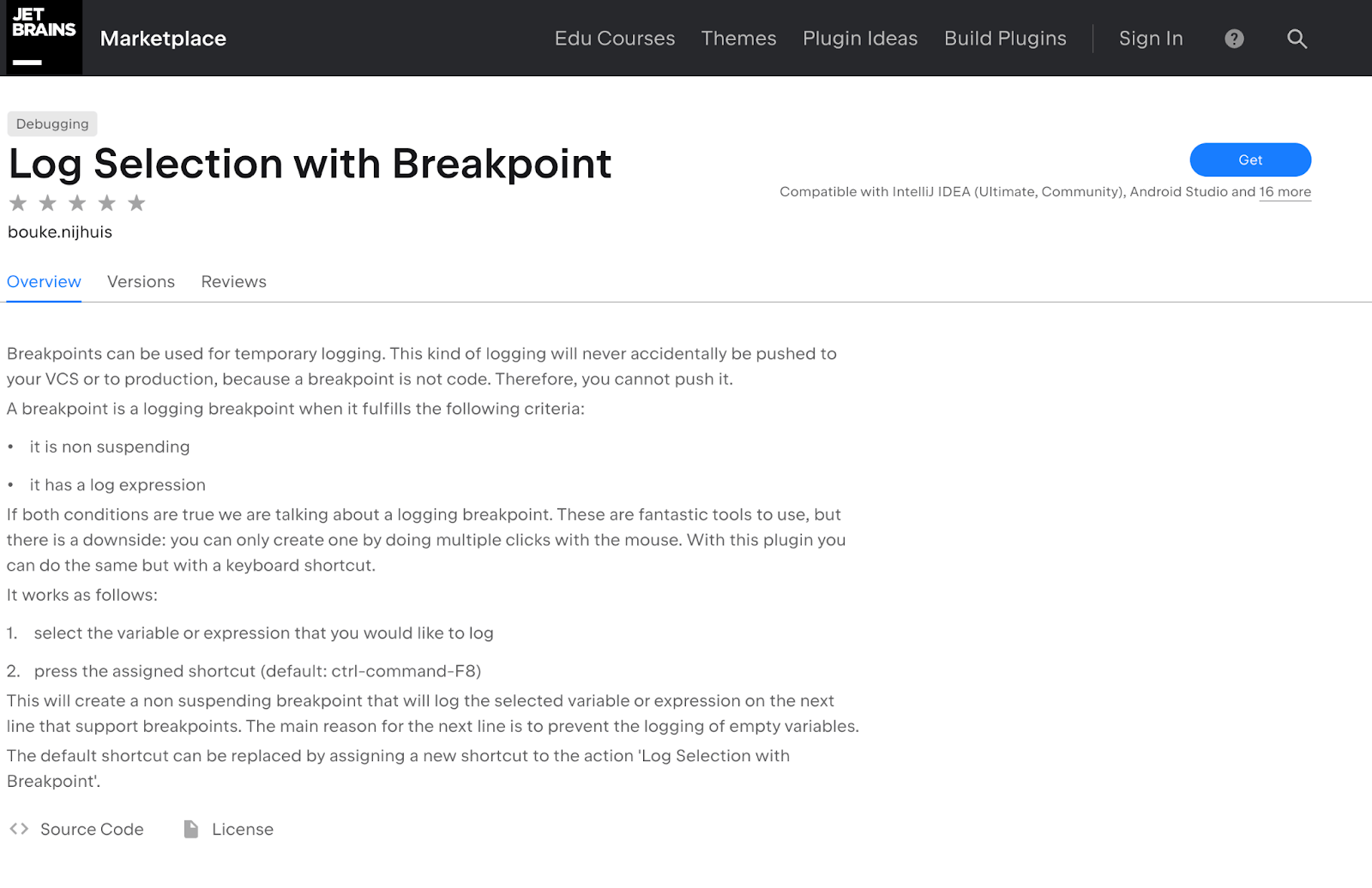Expand the '16 more' compatible products
This screenshot has height=888, width=1372.
1285,192
